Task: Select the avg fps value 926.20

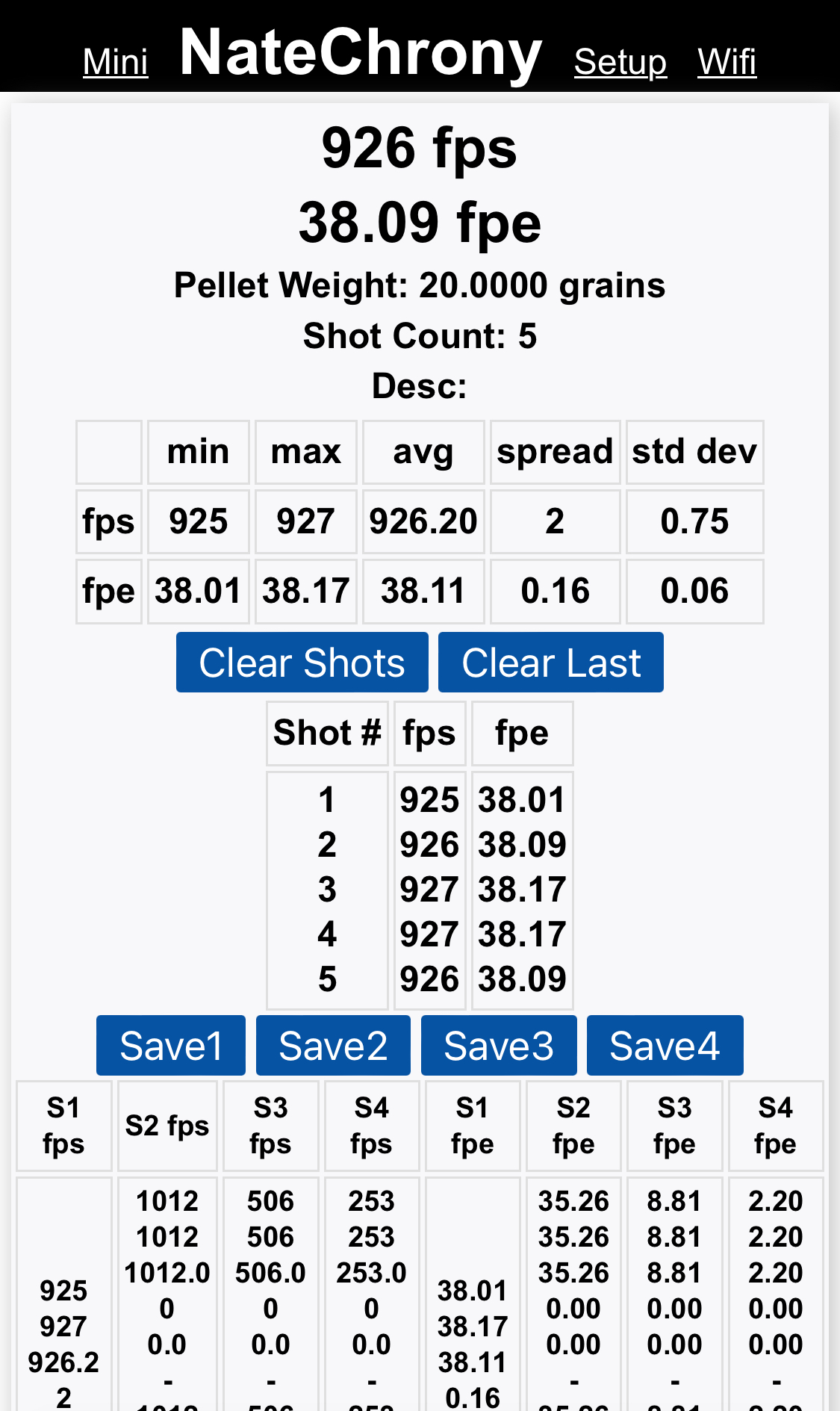Action: pyautogui.click(x=423, y=521)
